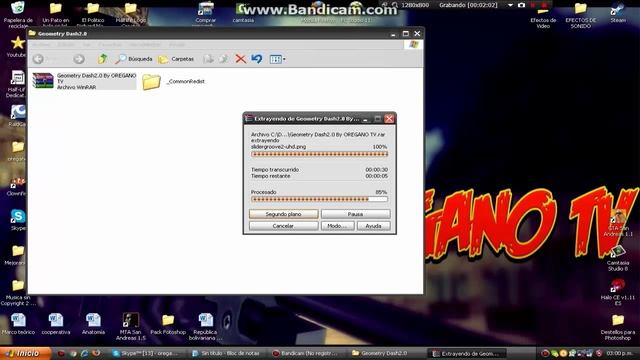Image resolution: width=640 pixels, height=360 pixels.
Task: Select the Youtube star icon on desktop
Action: 17,46
